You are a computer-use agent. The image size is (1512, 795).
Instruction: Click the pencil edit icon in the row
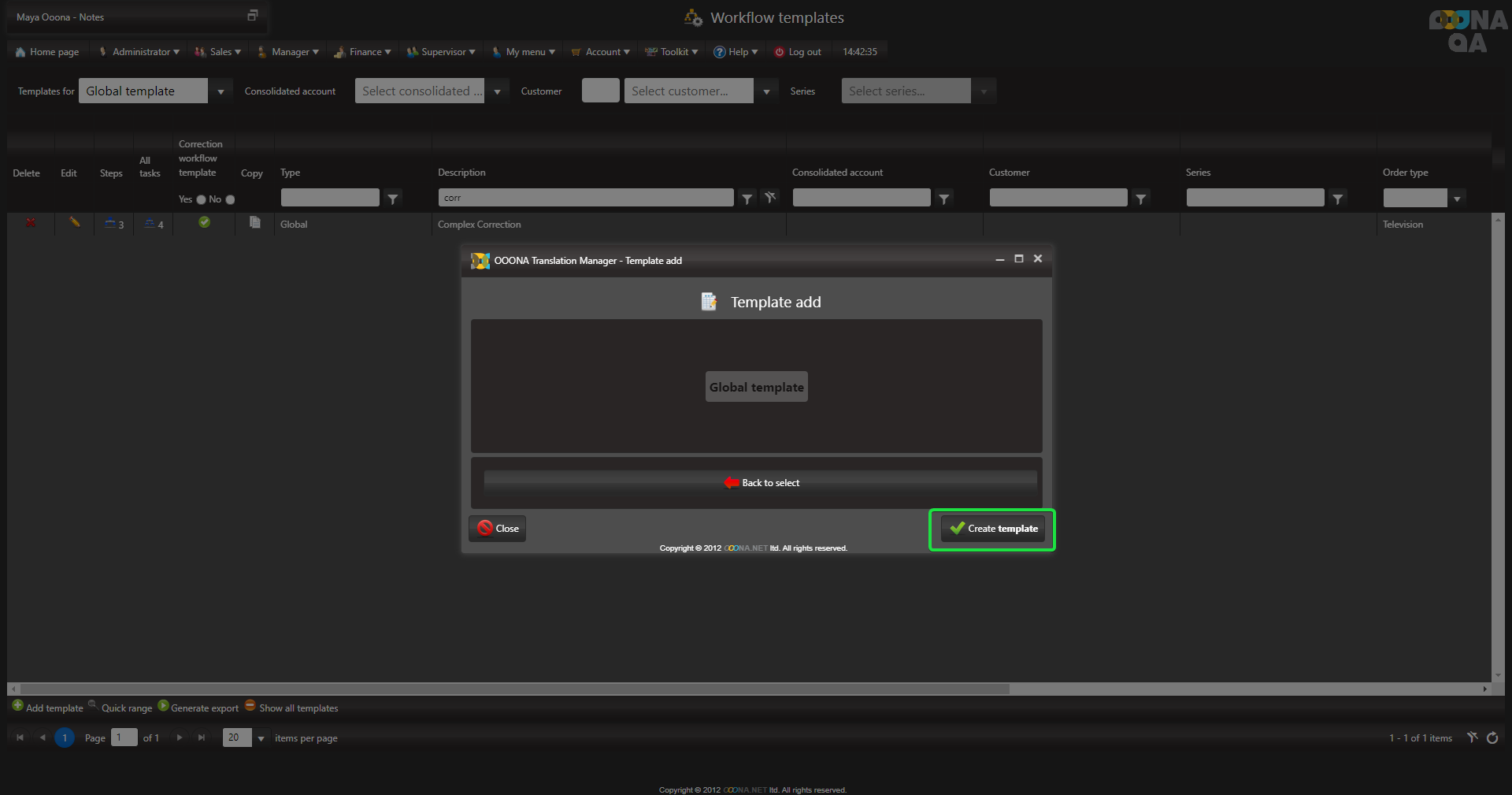coord(74,223)
